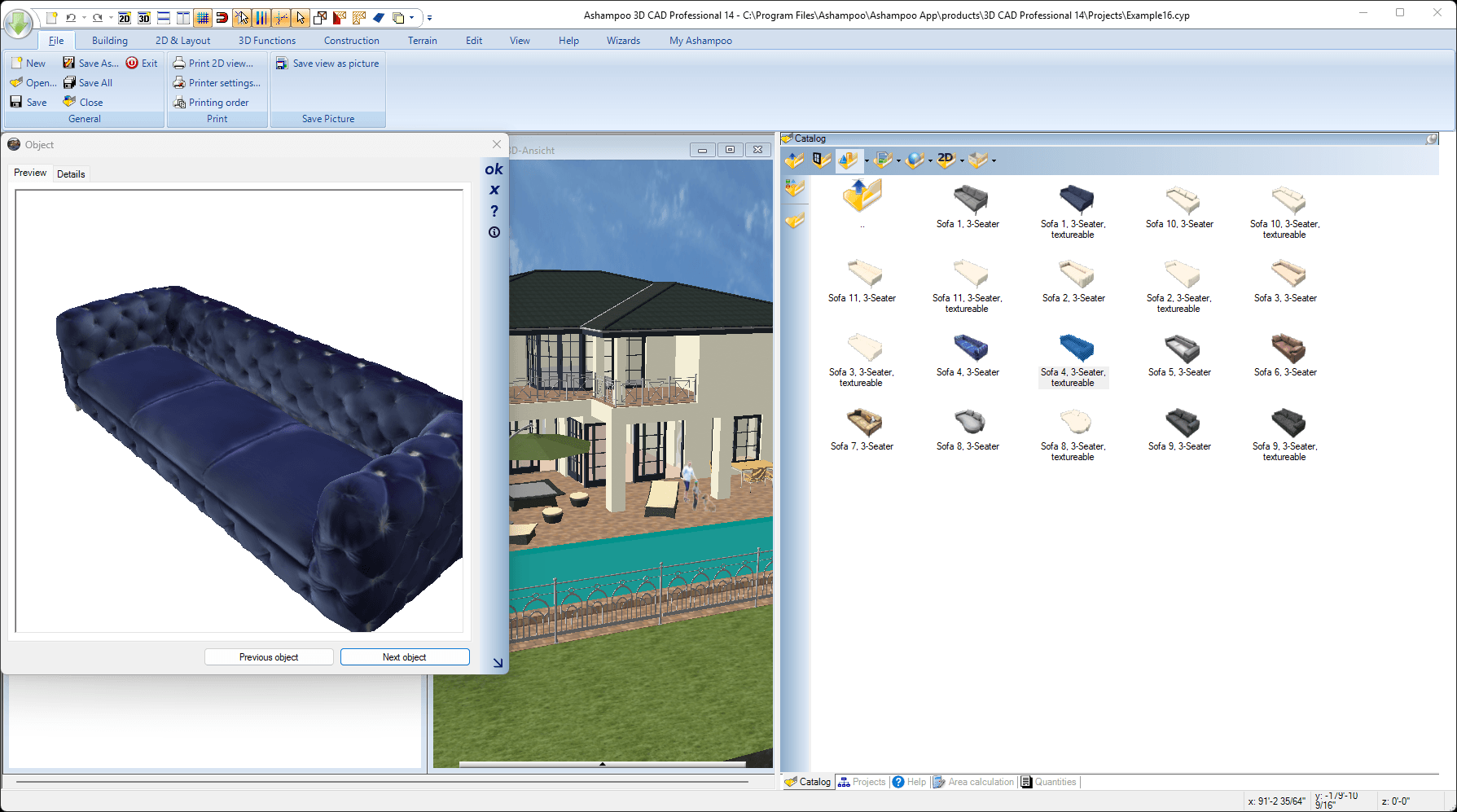The image size is (1457, 812).
Task: Click the Previous object button
Action: 269,656
